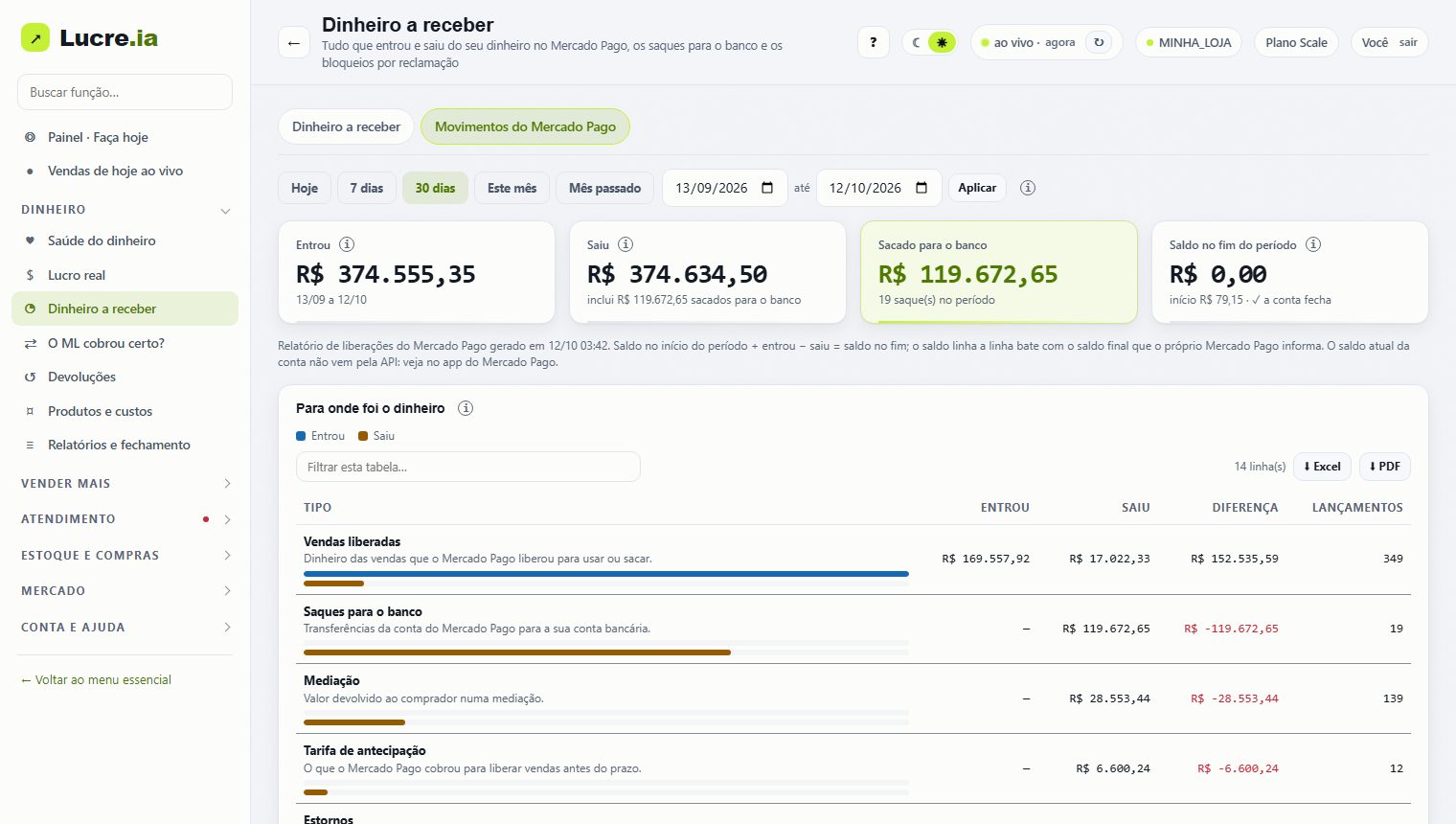Focus the Filtrar esta tabela field

click(467, 467)
